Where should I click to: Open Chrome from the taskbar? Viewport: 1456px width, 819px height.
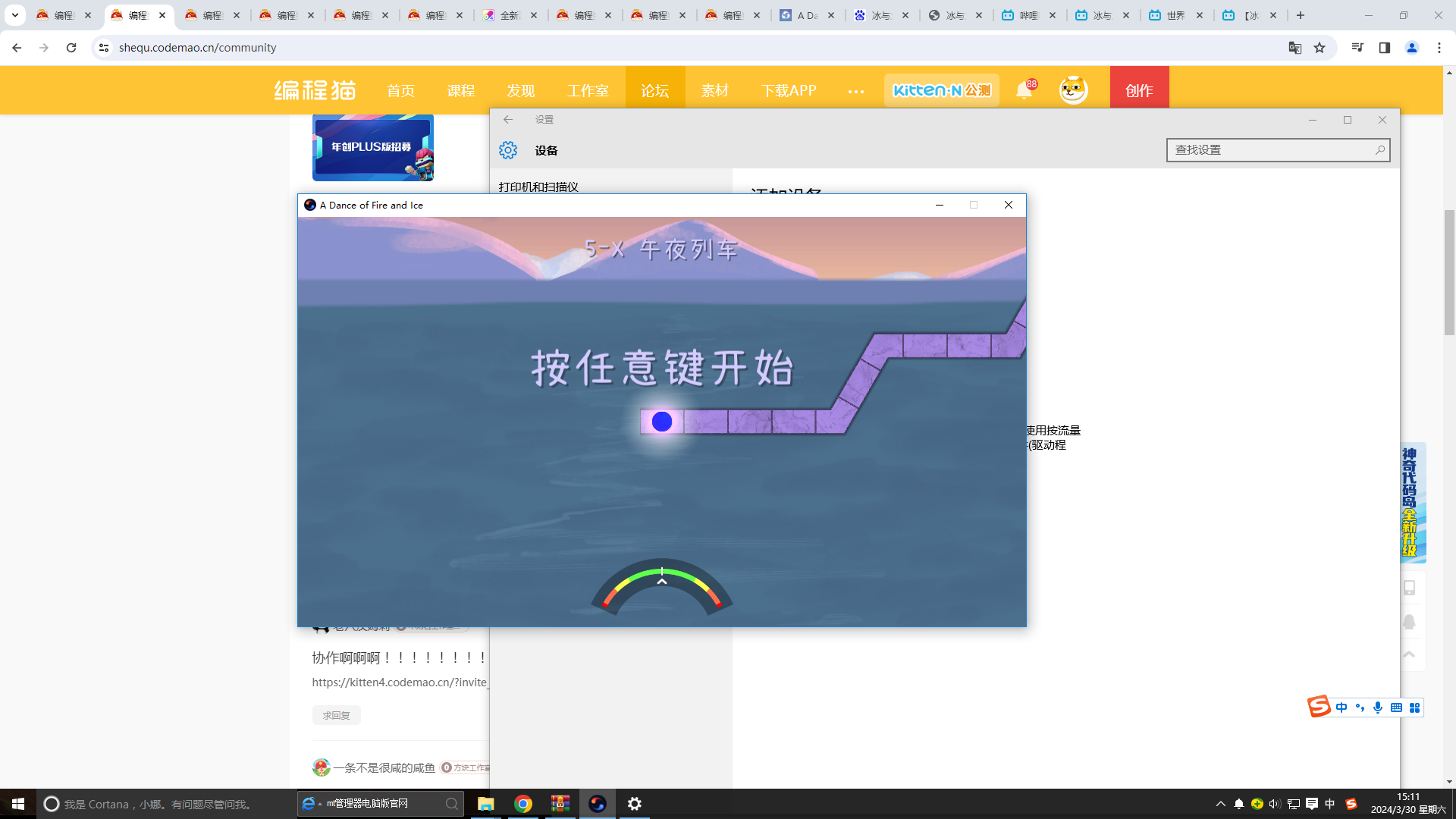tap(523, 804)
